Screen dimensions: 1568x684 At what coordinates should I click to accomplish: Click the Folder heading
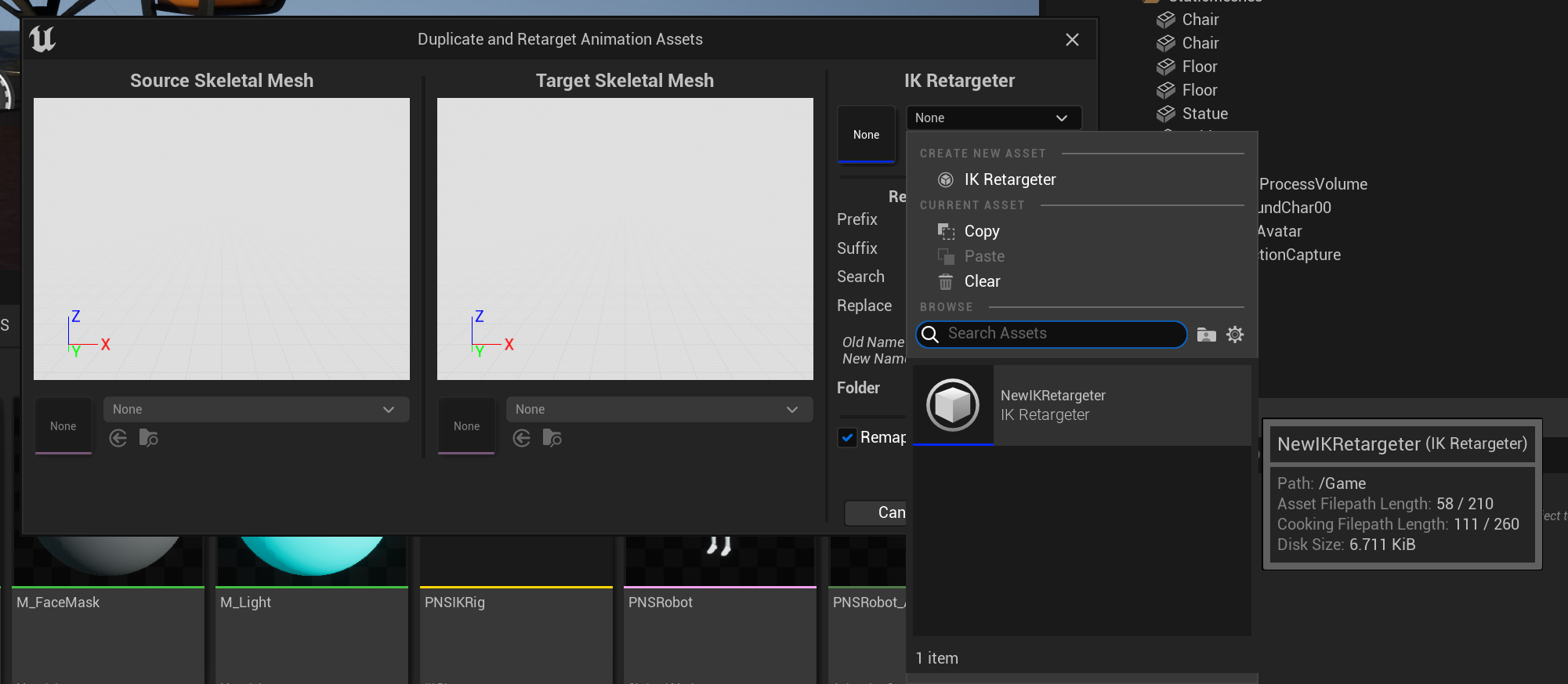click(858, 388)
